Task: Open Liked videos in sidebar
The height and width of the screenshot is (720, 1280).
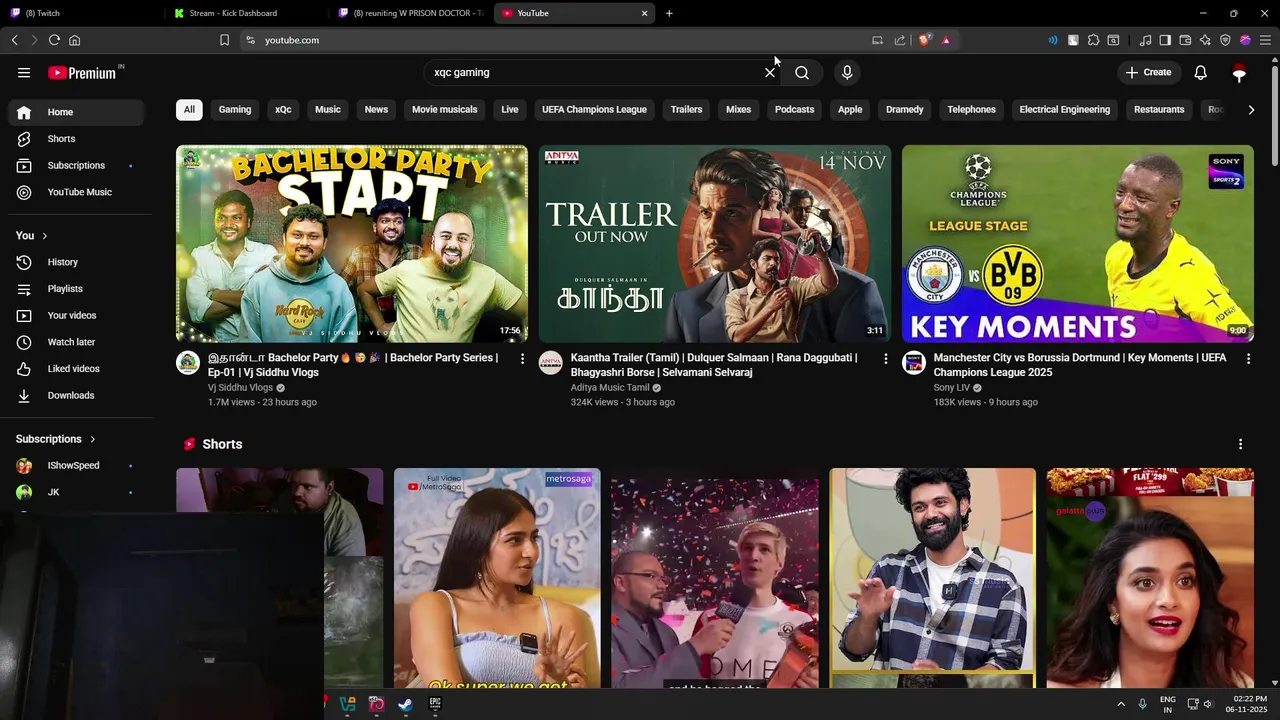Action: (76, 369)
